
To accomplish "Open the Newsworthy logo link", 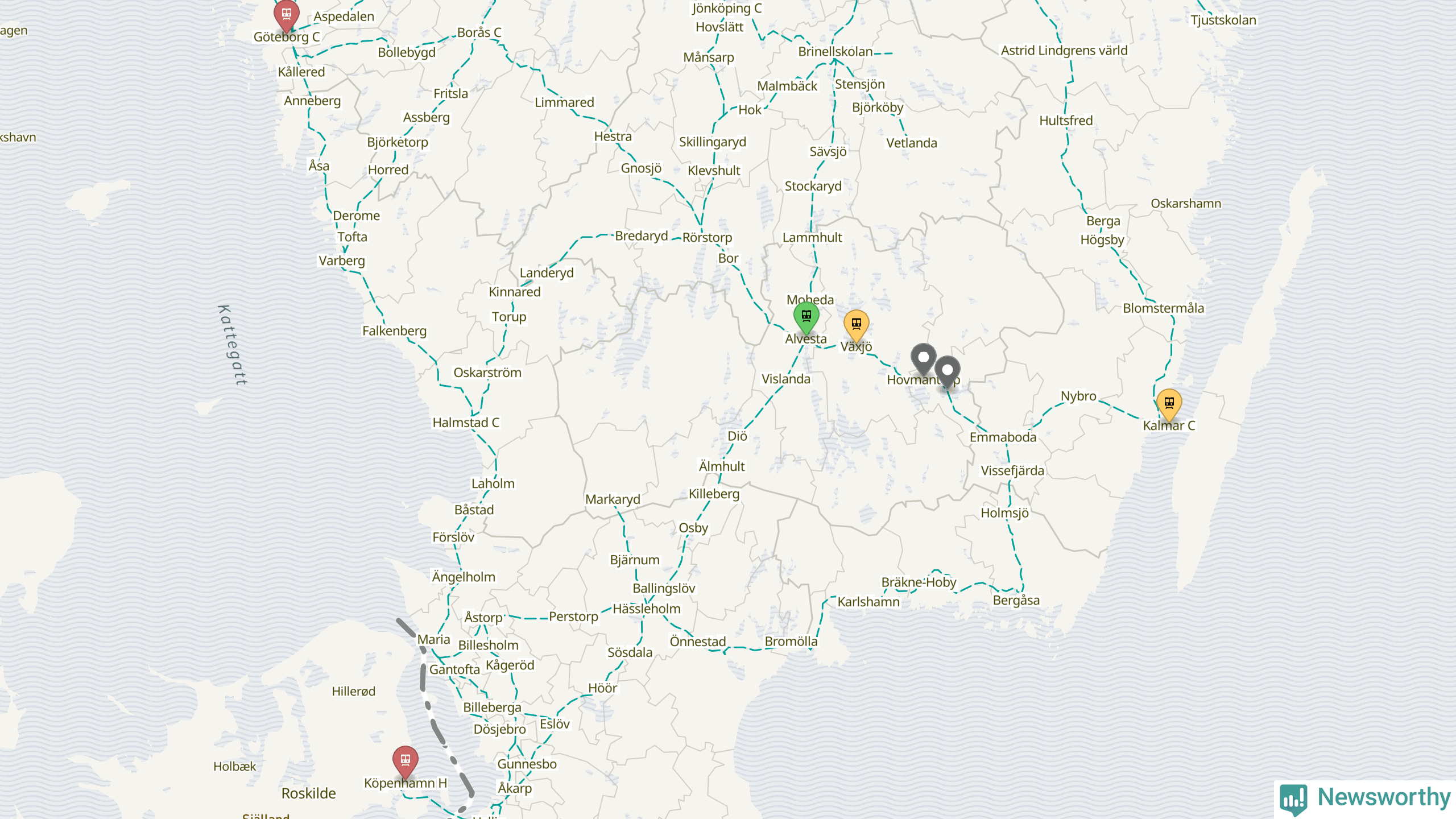I will (1365, 799).
